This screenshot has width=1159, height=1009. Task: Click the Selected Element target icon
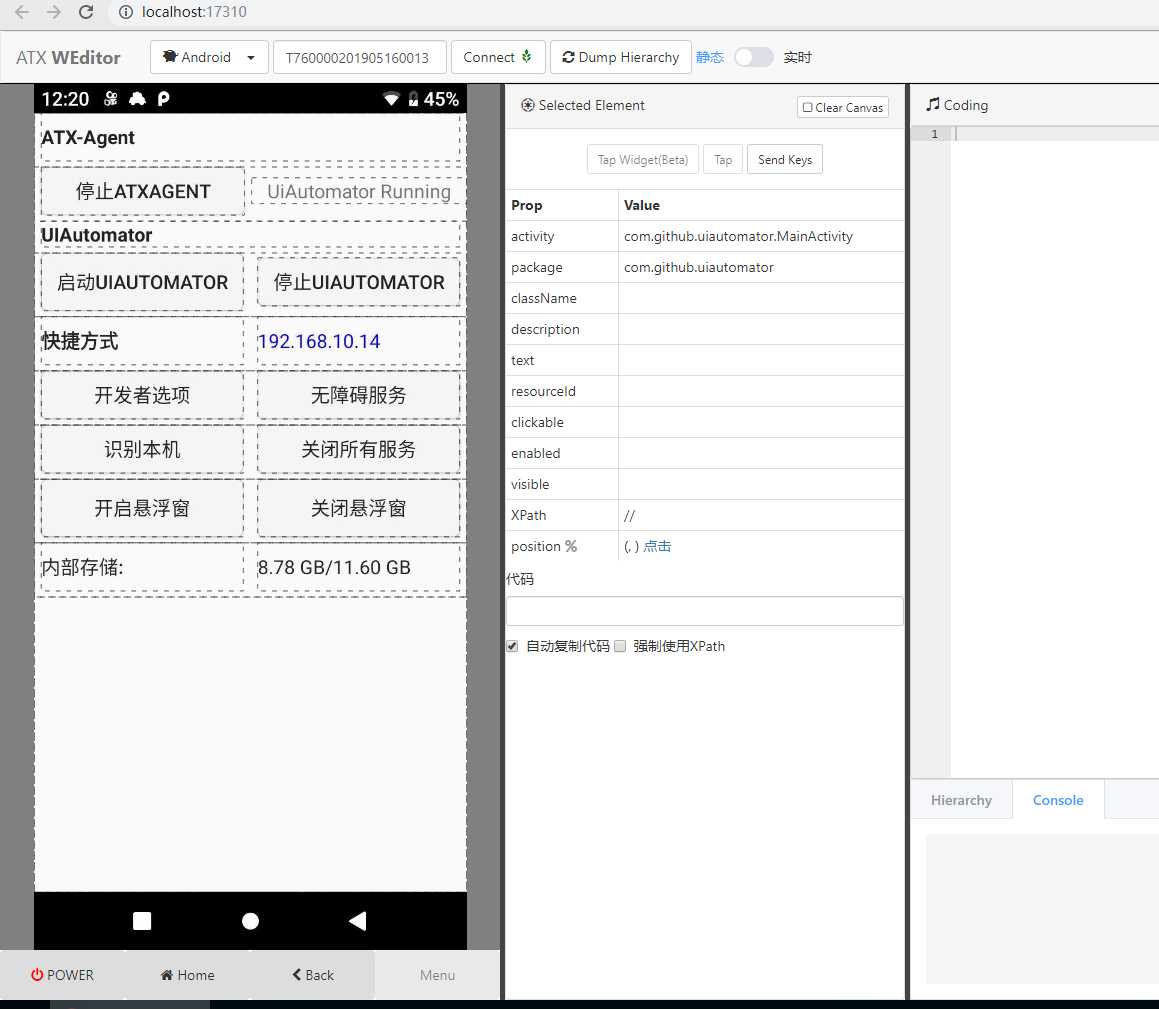[528, 105]
